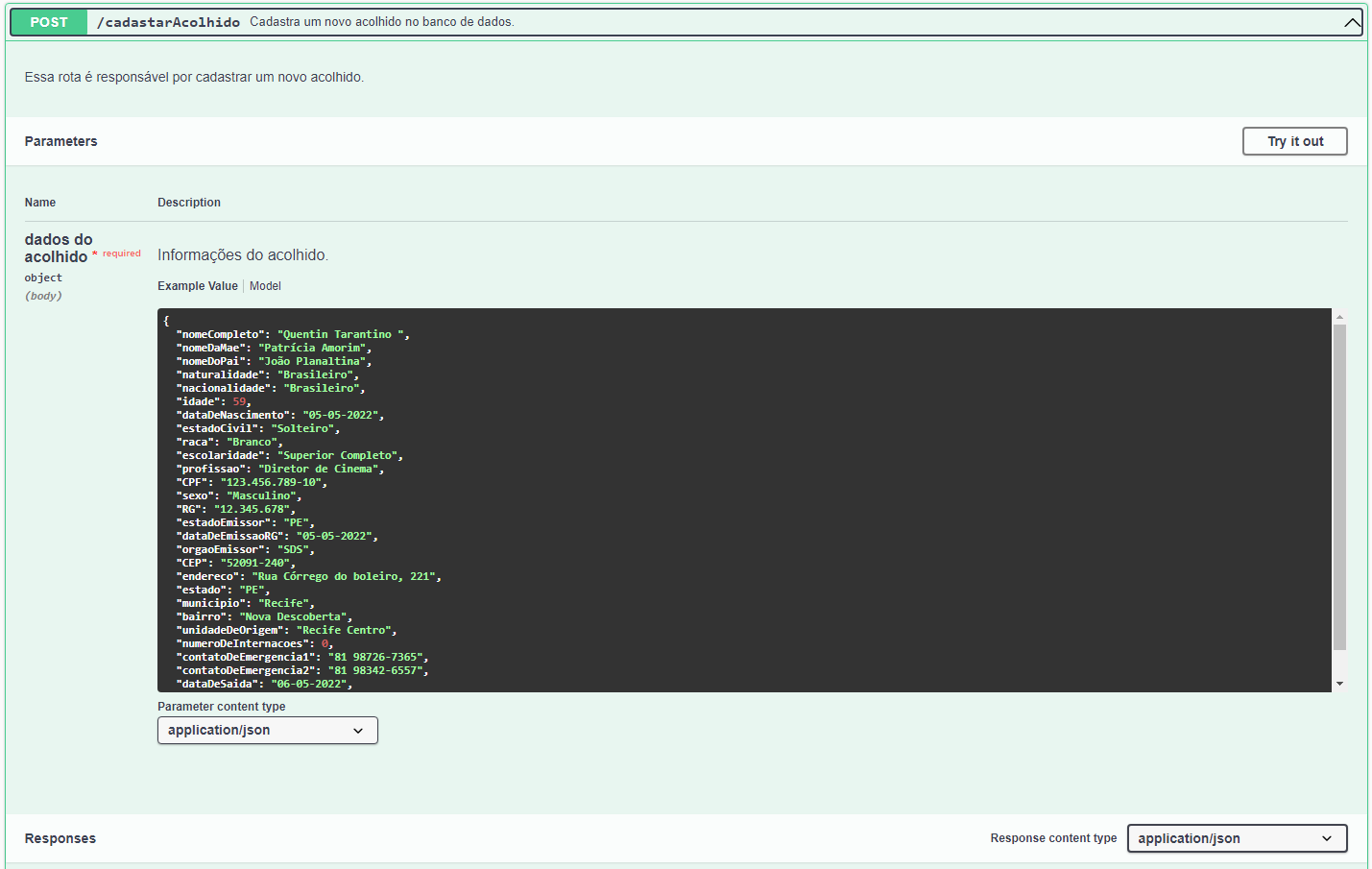Viewport: 1372px width, 869px height.
Task: Click the "estadoEmissor" line
Action: click(x=246, y=522)
